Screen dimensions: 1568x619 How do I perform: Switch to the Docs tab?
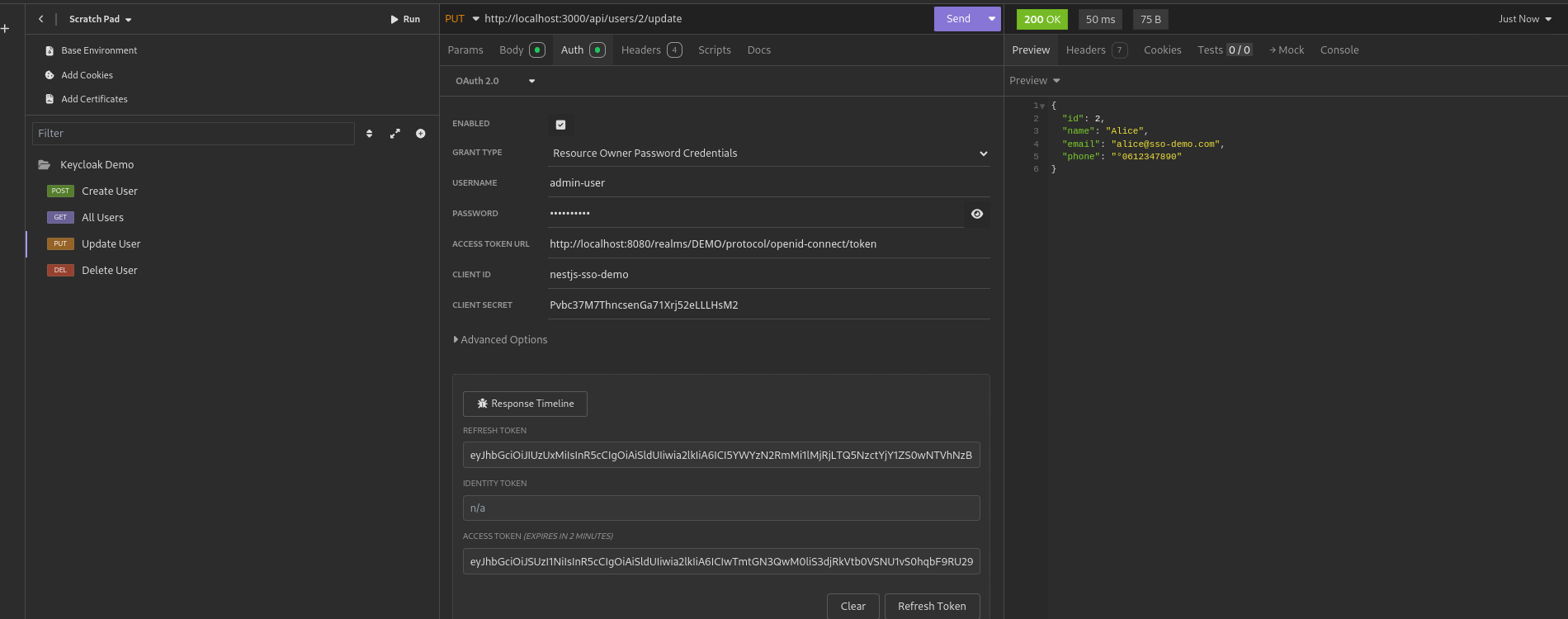tap(759, 50)
